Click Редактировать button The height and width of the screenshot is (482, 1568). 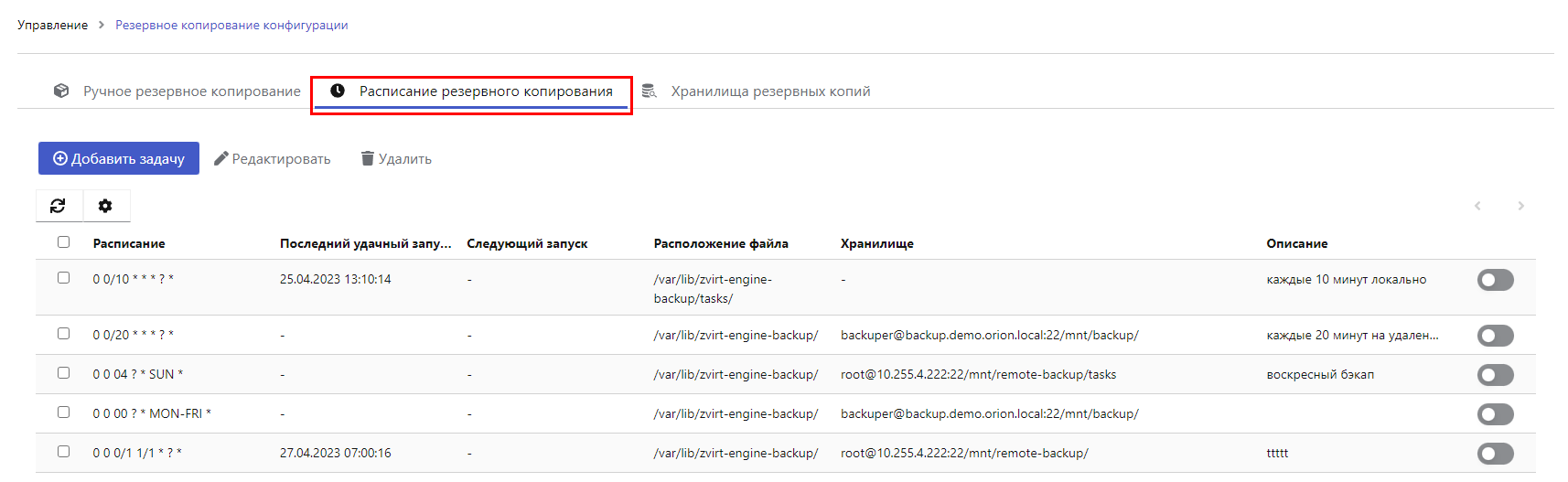[273, 159]
